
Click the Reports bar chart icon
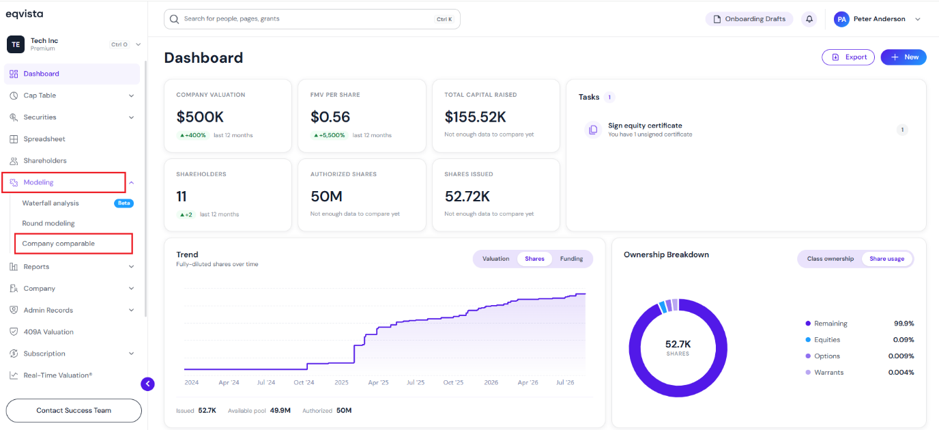[x=14, y=267]
